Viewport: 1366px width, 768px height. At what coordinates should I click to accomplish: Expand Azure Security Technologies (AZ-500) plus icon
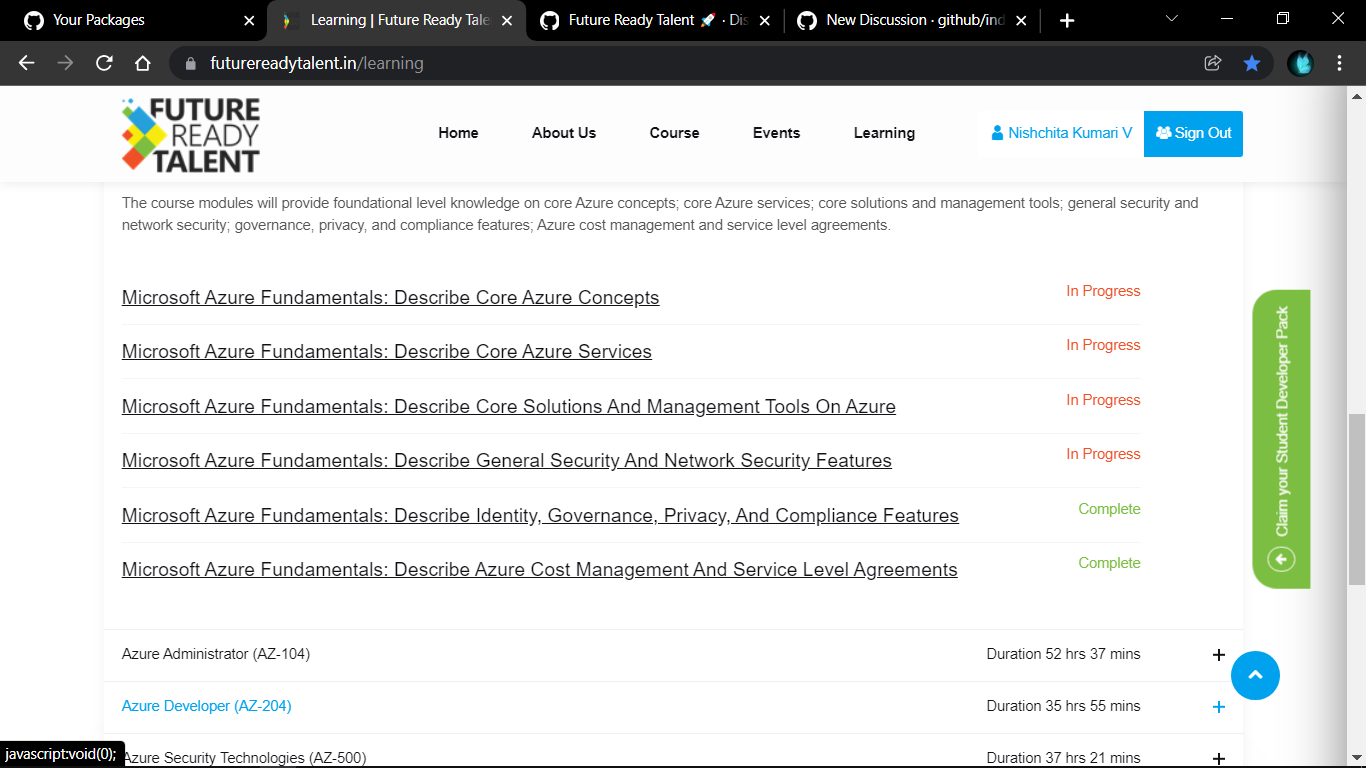[x=1218, y=759]
